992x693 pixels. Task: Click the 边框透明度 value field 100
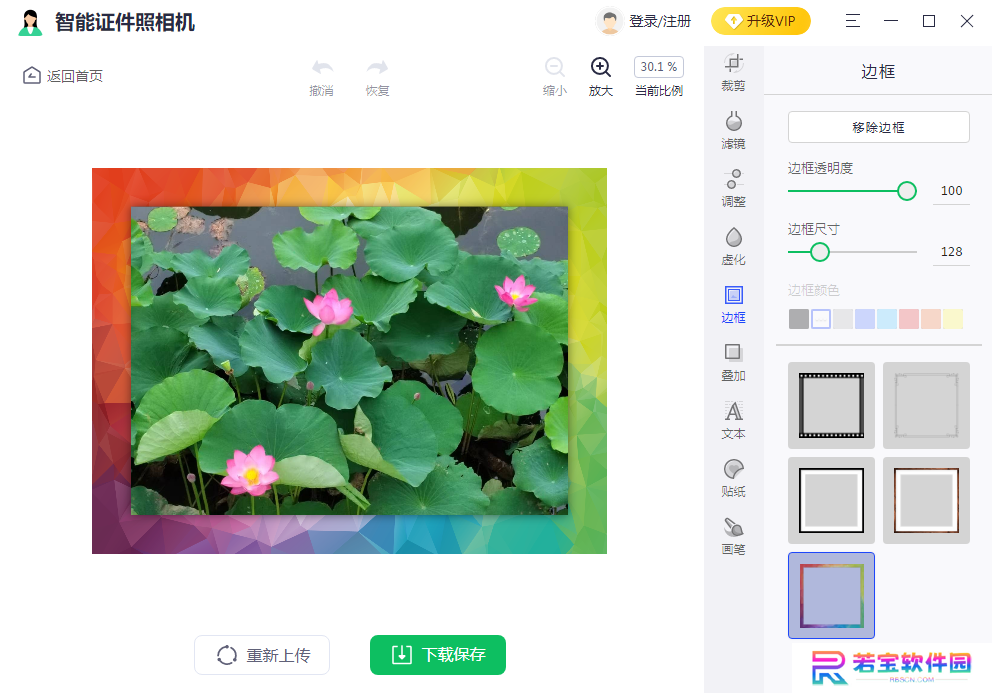pos(951,191)
